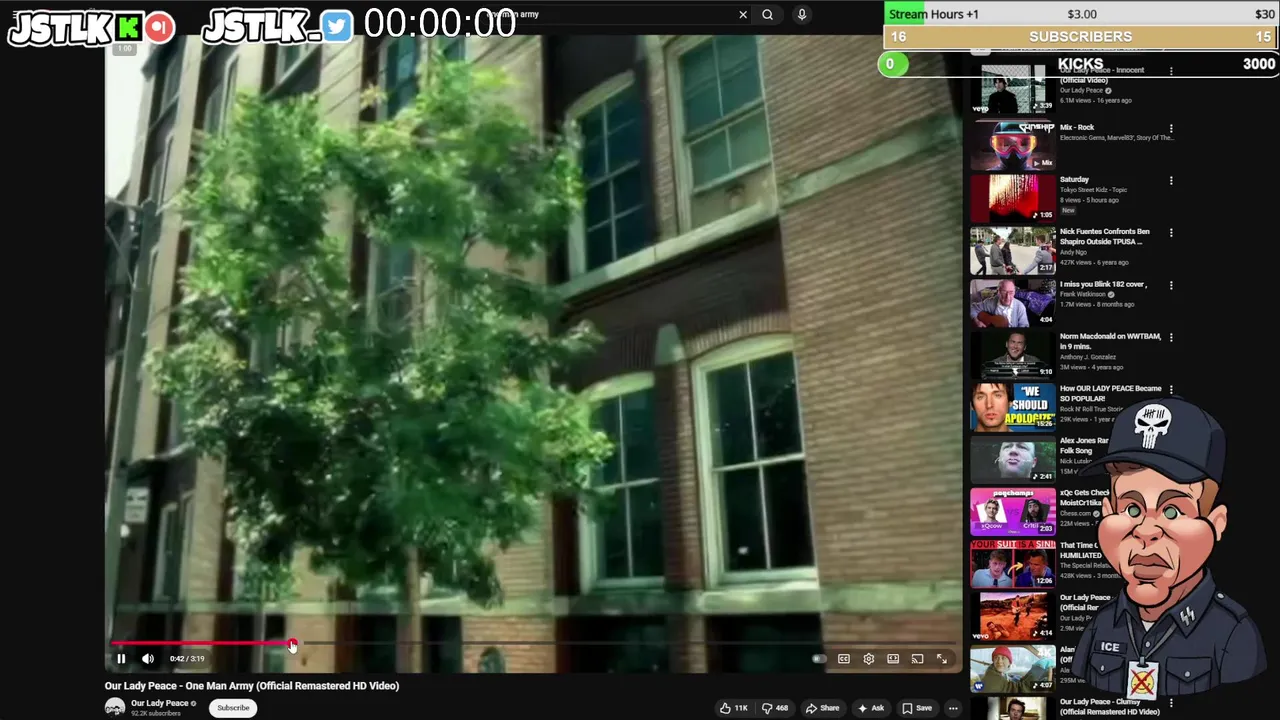The height and width of the screenshot is (720, 1280).
Task: Toggle the autoplay switch in player
Action: coord(819,659)
